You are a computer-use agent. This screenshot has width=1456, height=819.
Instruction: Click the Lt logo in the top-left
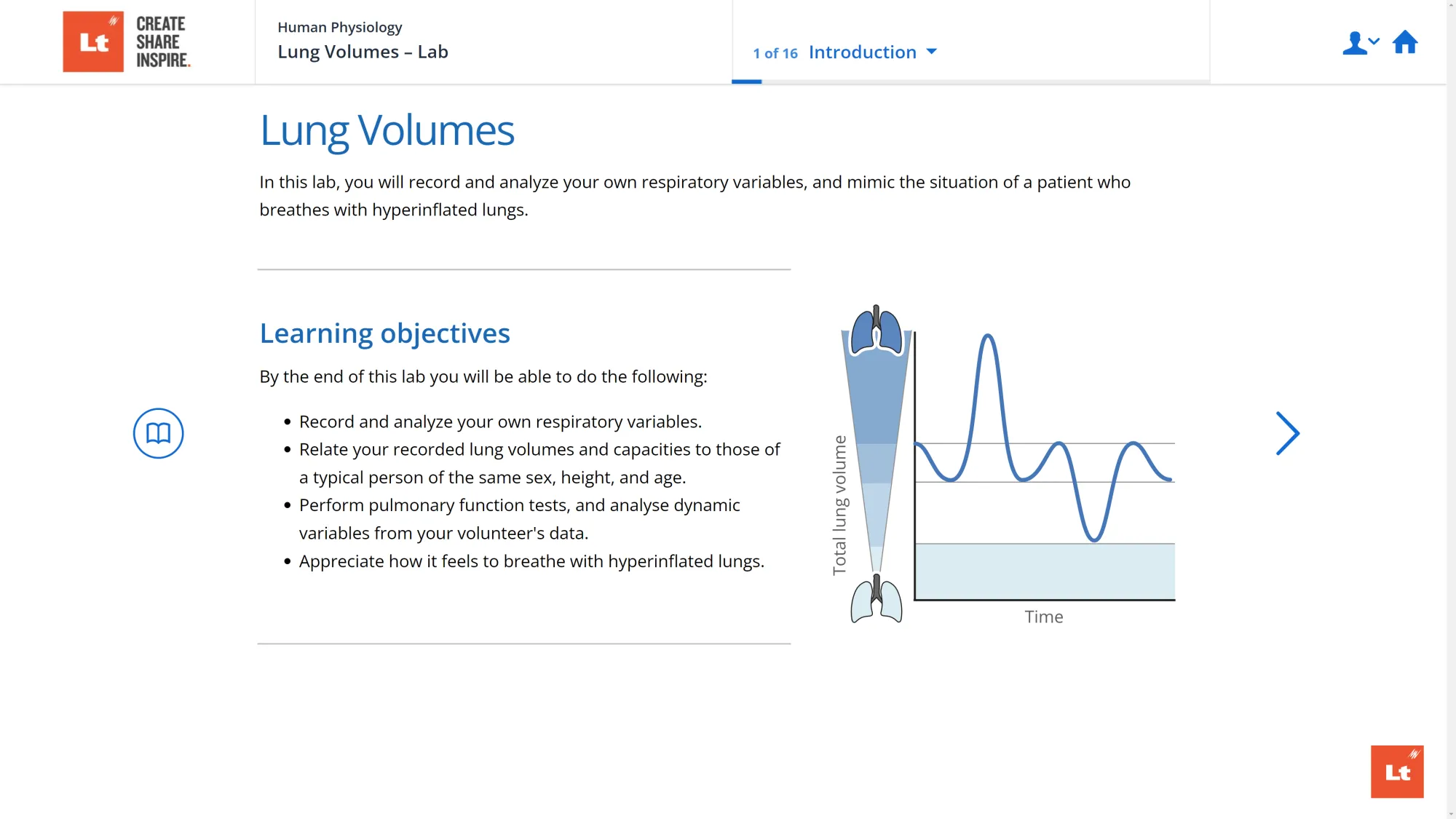pos(93,41)
